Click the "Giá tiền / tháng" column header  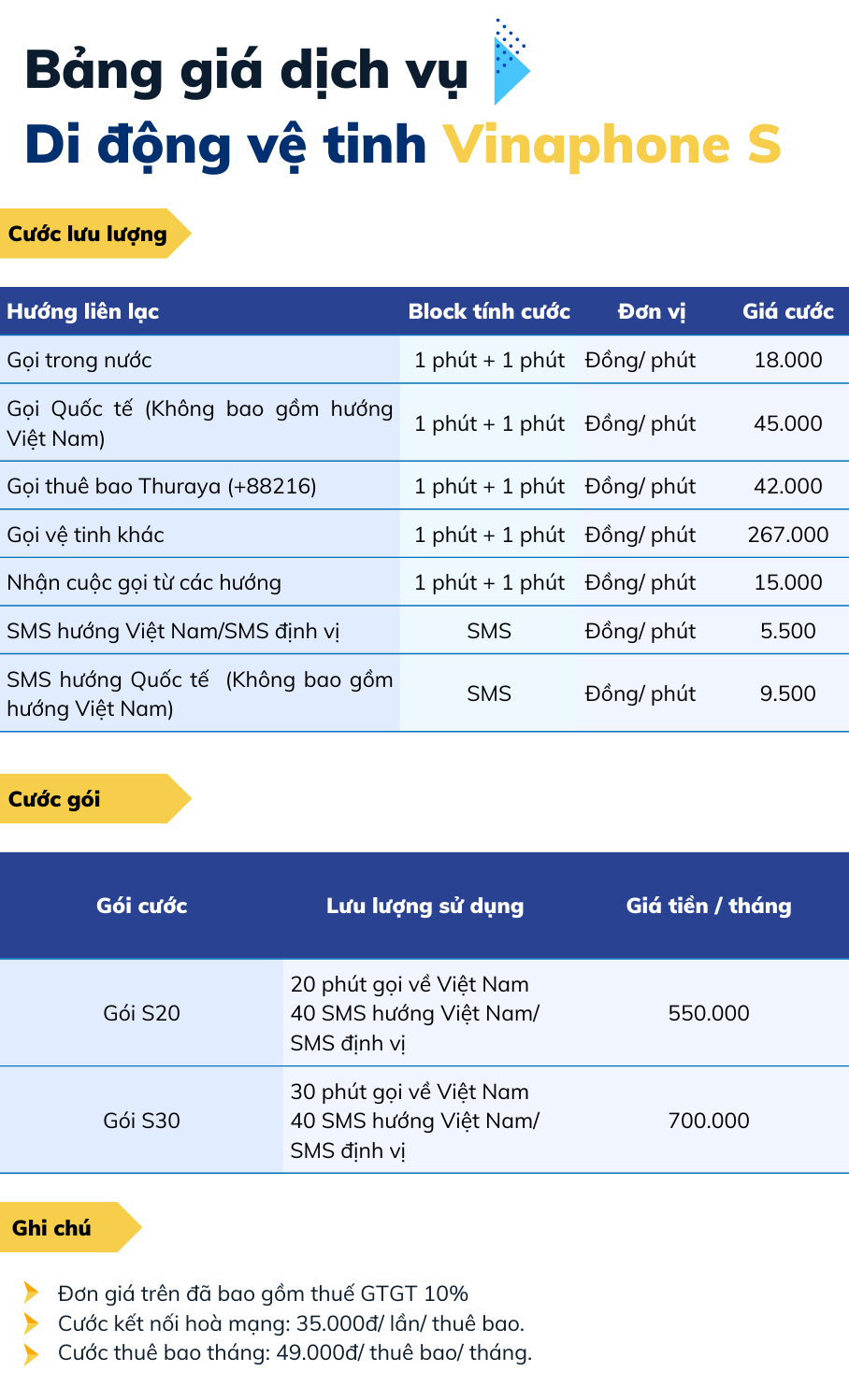coord(709,906)
